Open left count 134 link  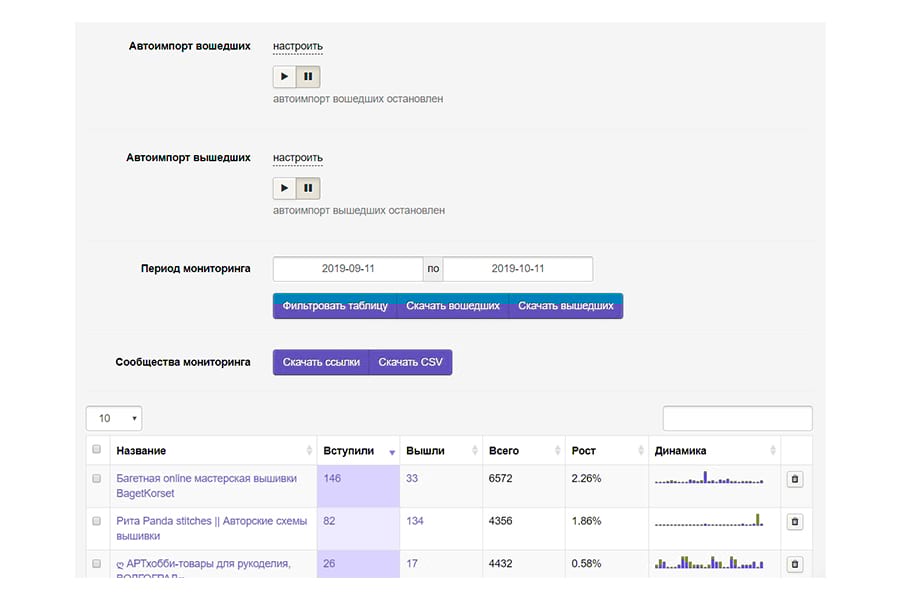[415, 521]
